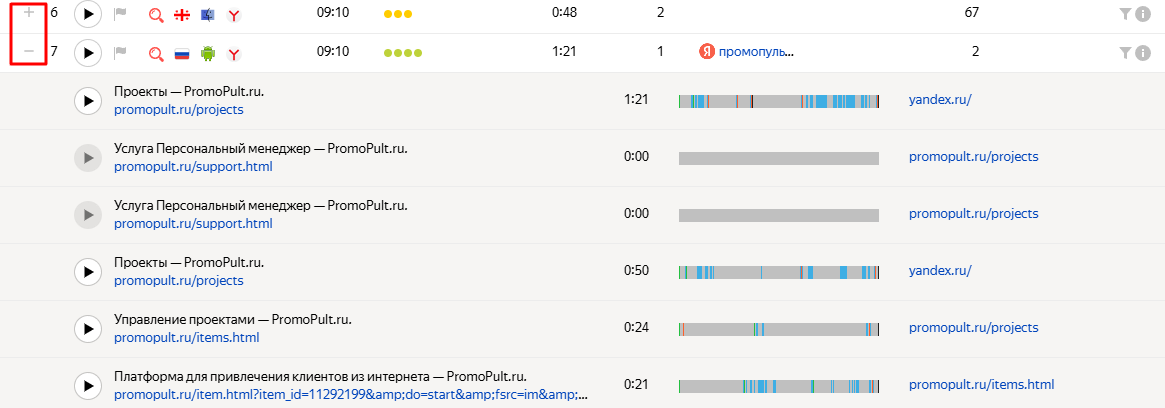This screenshot has height=408, width=1165.
Task: Click the activity timeline bar of the 0:50 page view
Action: click(779, 272)
